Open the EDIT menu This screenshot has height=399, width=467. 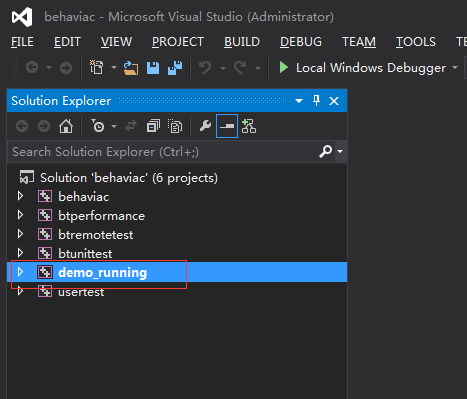[x=67, y=42]
